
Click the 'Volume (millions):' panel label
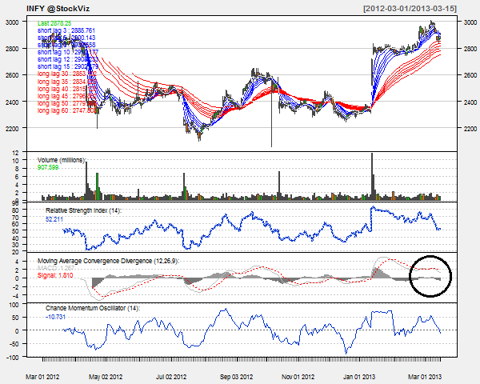click(x=62, y=160)
